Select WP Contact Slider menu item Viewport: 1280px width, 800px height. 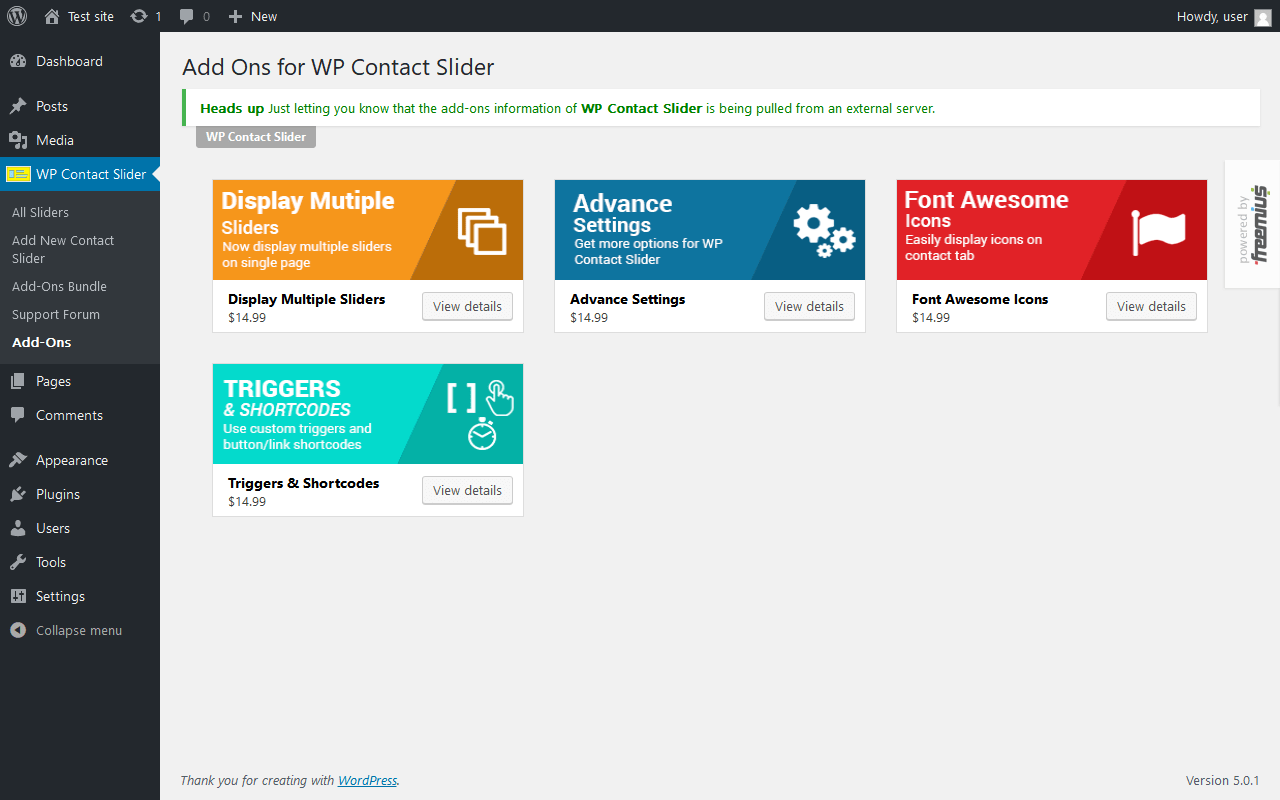point(80,174)
